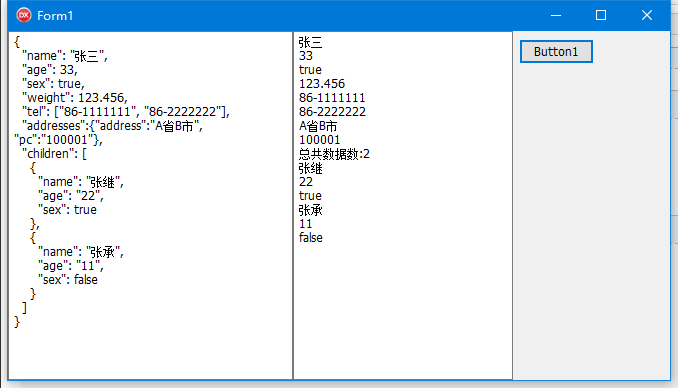Screen dimensions: 678x388
Task: Click output value 33 in right memo
Action: pos(306,56)
